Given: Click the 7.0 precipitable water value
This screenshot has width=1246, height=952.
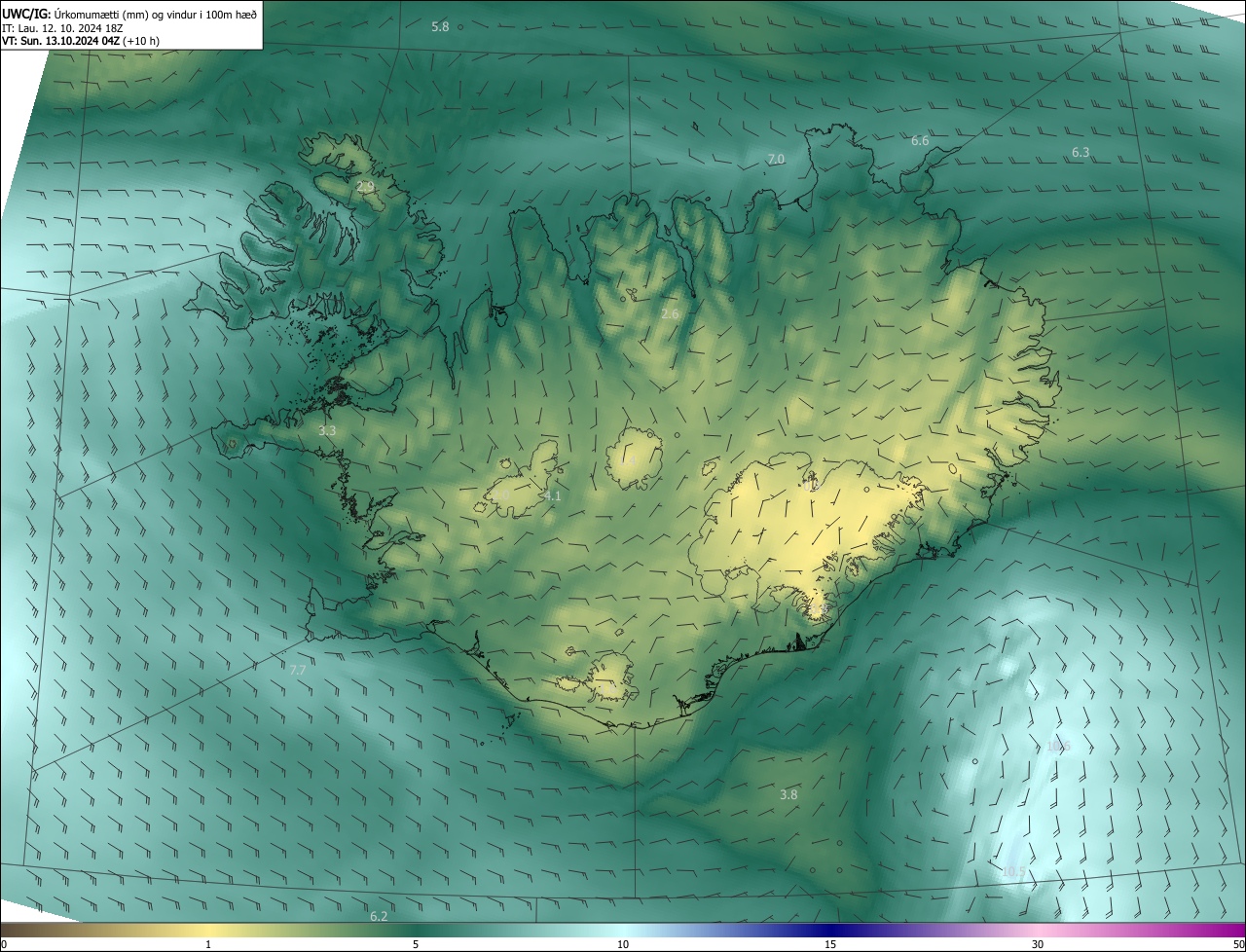Looking at the screenshot, I should point(776,159).
